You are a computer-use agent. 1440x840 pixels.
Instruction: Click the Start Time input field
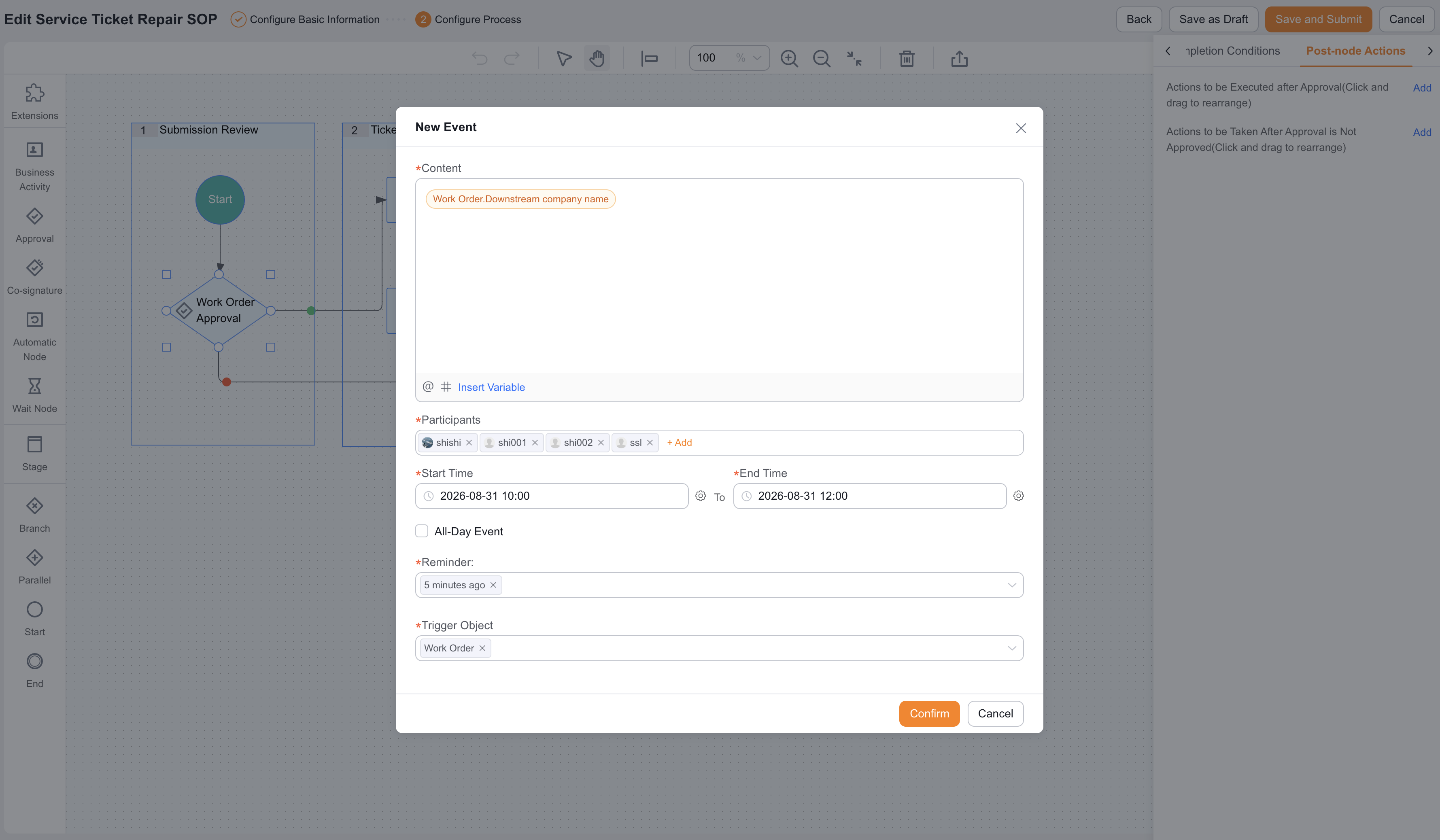pos(552,496)
